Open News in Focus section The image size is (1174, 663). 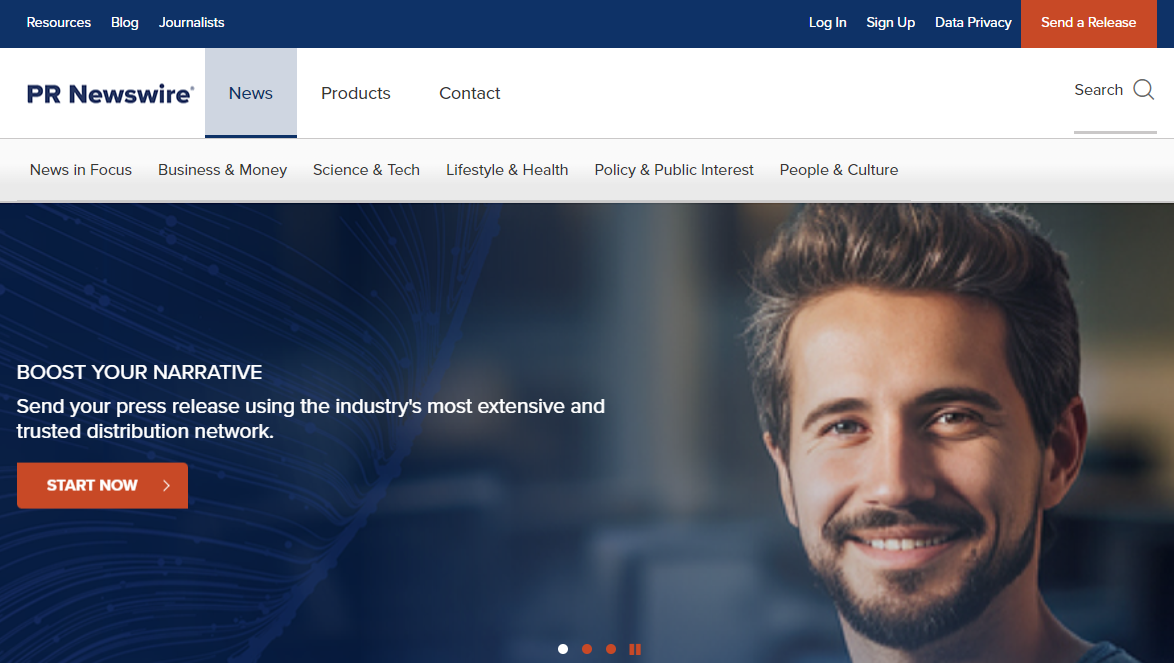pos(81,170)
